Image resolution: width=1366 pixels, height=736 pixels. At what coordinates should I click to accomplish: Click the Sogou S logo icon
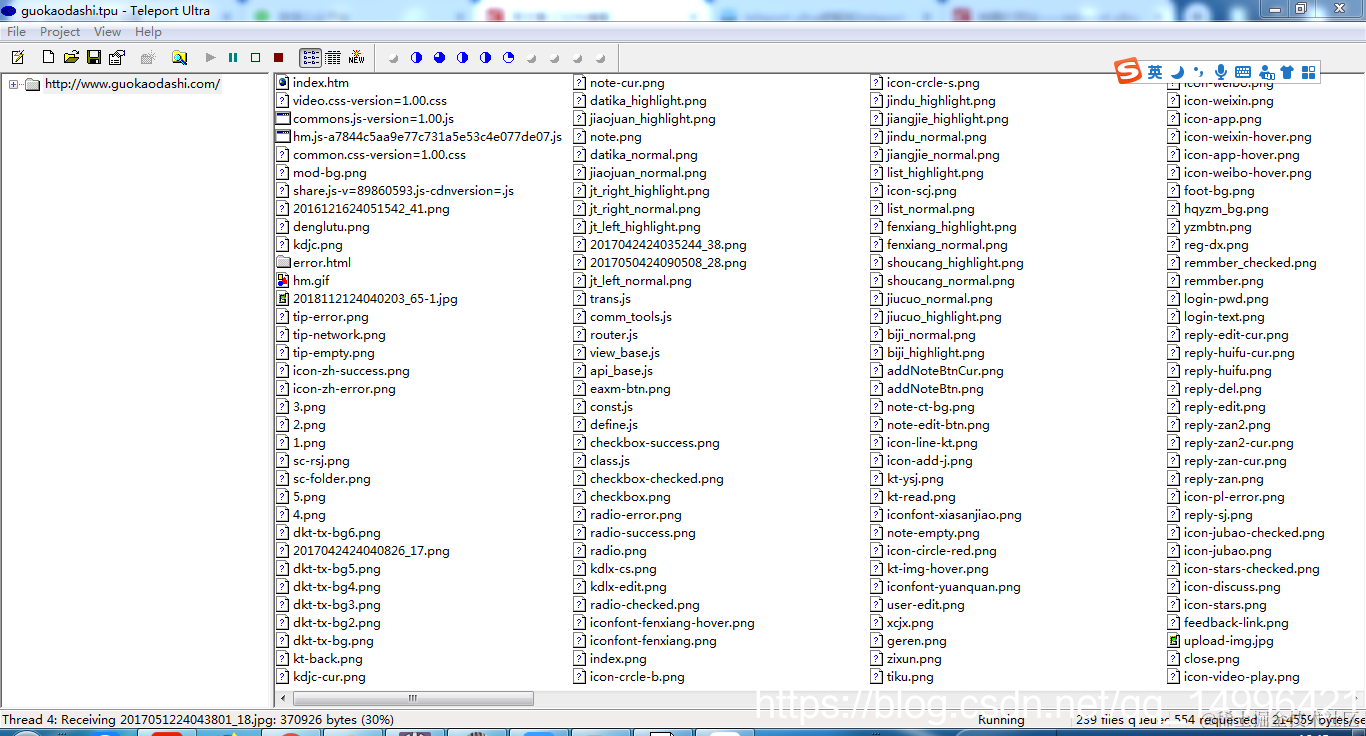click(1128, 72)
